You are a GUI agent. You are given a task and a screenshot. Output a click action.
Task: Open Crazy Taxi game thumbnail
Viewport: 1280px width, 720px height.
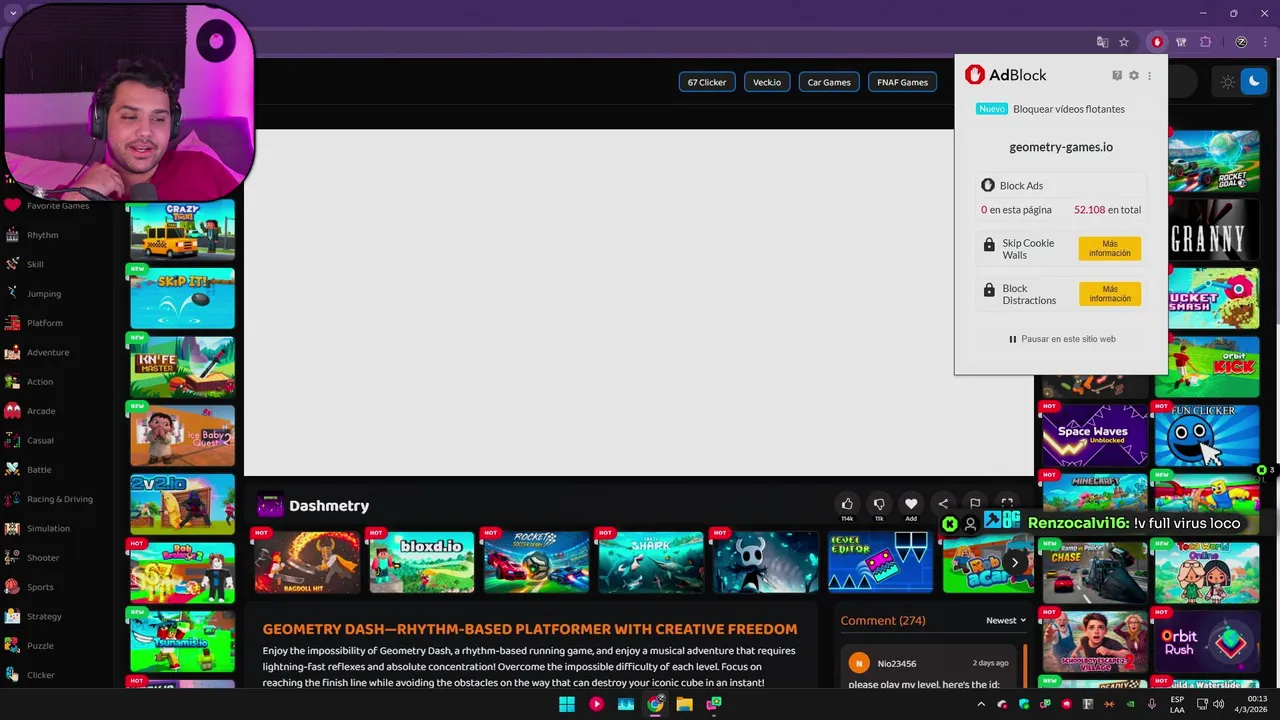[182, 231]
